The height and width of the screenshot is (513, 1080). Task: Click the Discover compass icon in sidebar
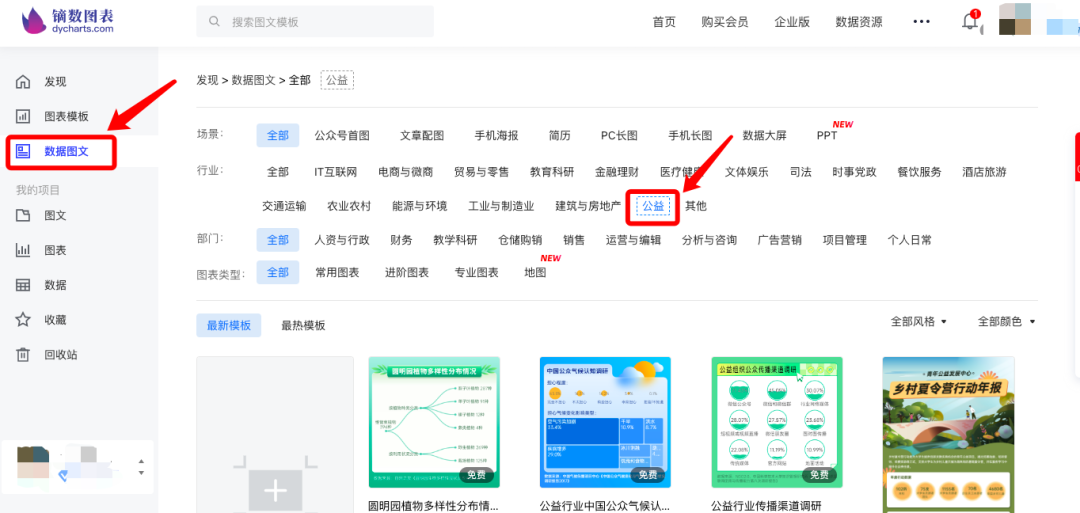(24, 82)
